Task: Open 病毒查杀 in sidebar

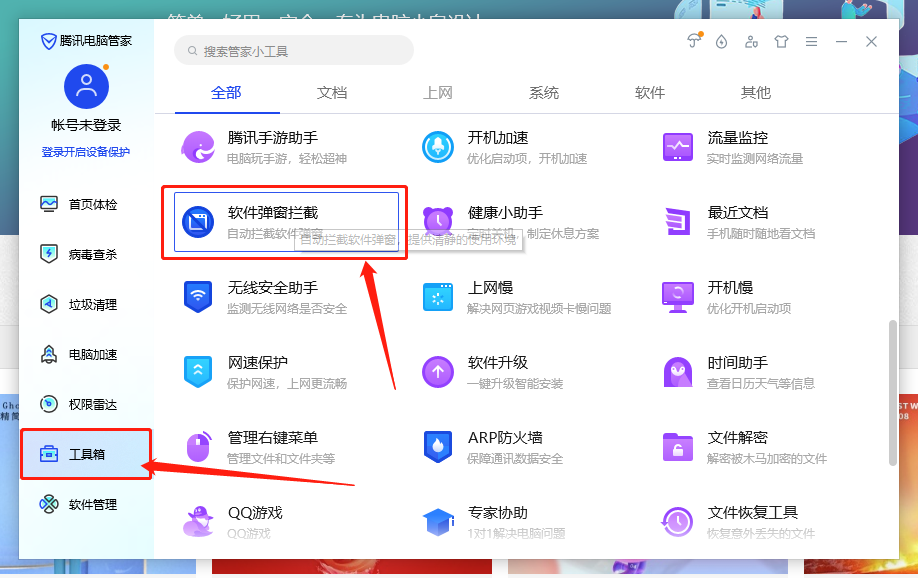Action: [x=86, y=254]
